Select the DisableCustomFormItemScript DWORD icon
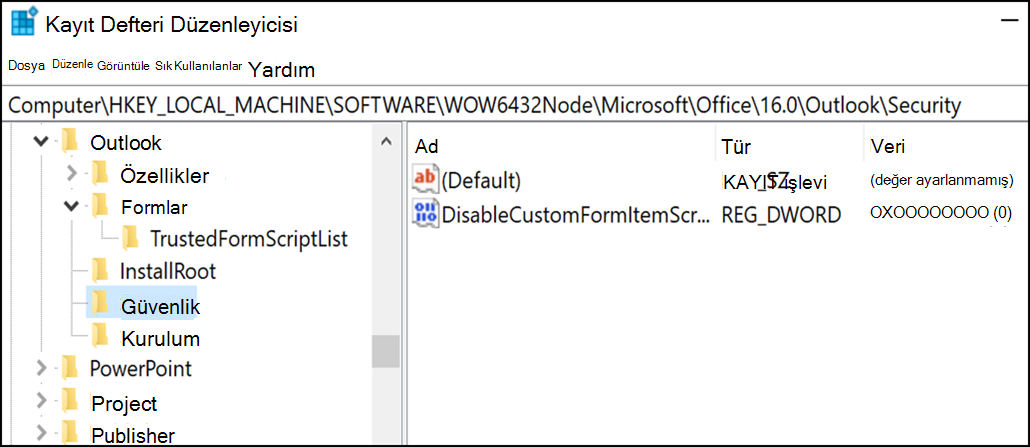This screenshot has width=1030, height=447. coord(425,214)
